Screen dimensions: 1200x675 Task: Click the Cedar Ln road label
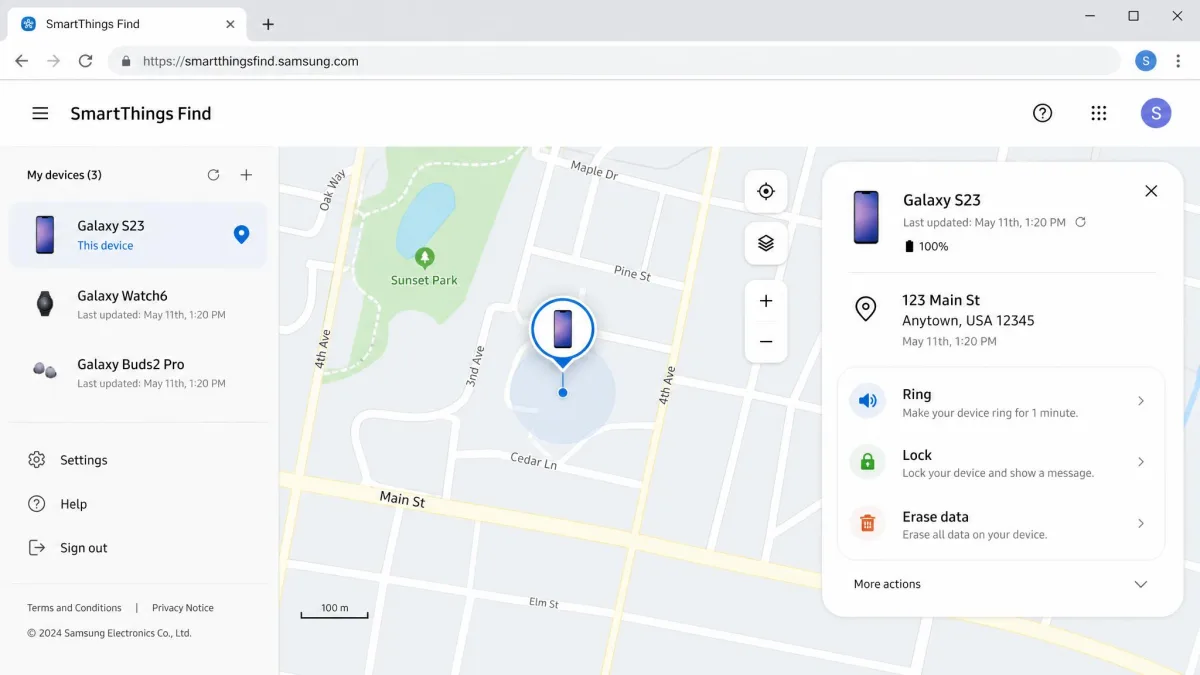533,461
